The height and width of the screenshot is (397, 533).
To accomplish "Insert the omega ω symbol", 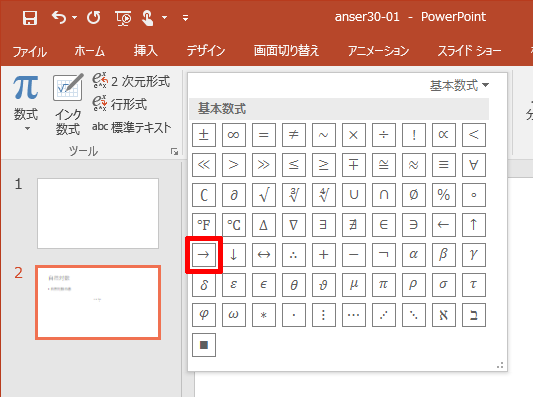I will pyautogui.click(x=234, y=315).
